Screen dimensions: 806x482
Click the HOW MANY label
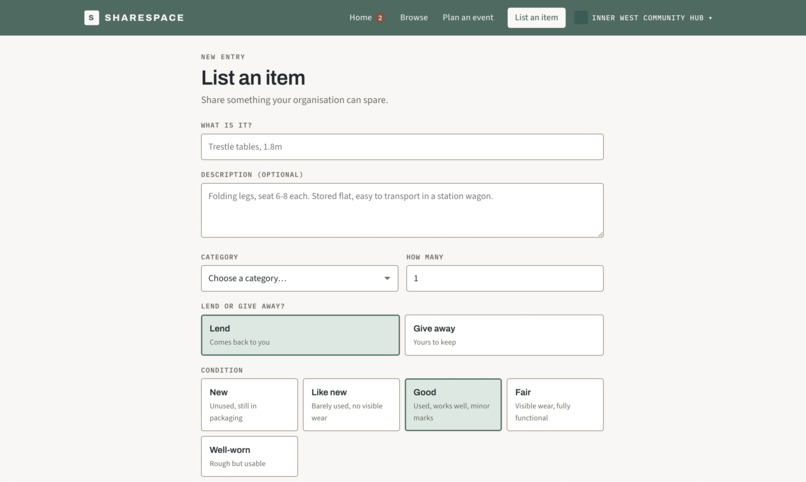(425, 257)
